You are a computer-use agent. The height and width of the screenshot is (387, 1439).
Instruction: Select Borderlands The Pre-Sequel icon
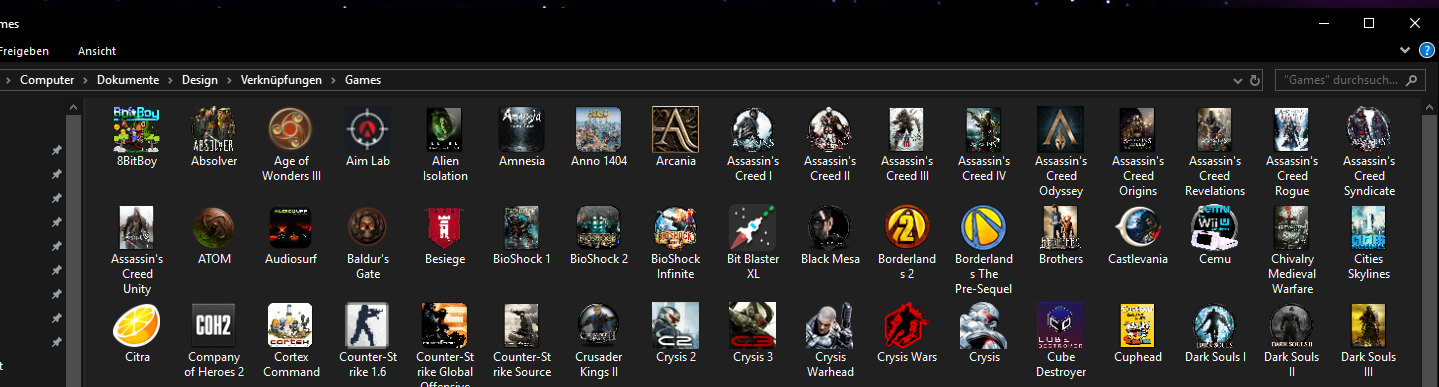coord(984,228)
